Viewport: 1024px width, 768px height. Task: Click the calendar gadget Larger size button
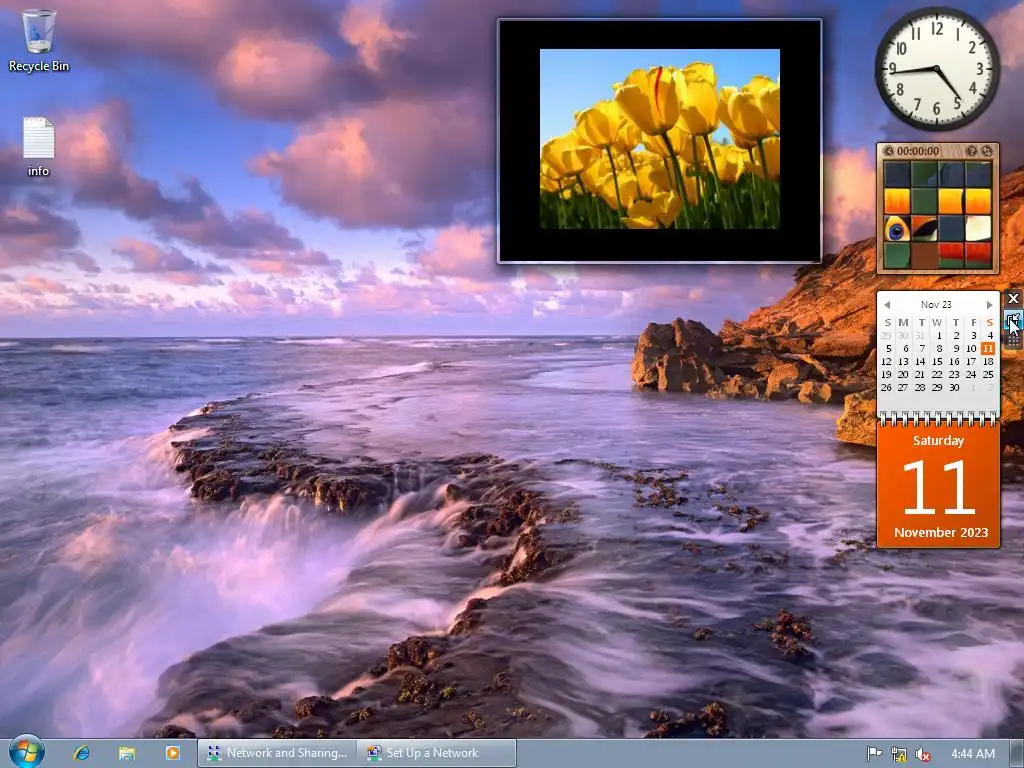tap(1013, 319)
